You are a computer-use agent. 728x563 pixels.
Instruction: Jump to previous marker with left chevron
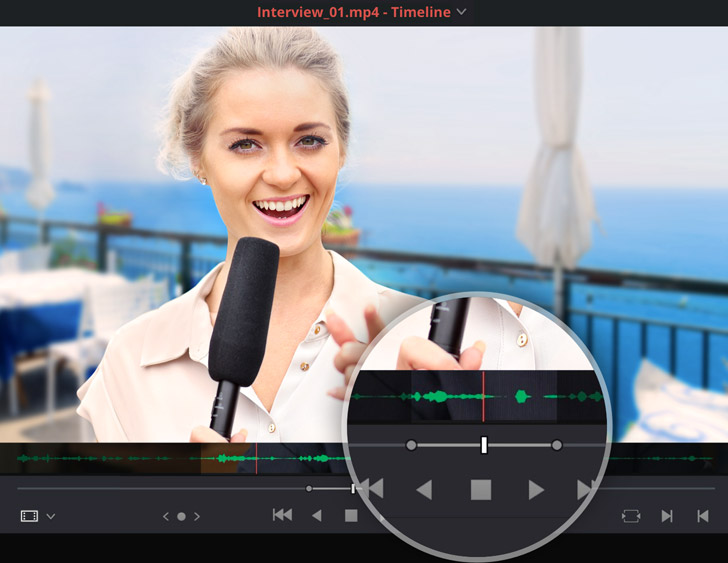click(167, 517)
